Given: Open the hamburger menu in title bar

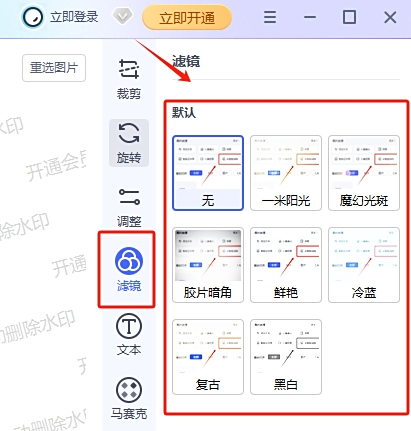Looking at the screenshot, I should pyautogui.click(x=270, y=17).
